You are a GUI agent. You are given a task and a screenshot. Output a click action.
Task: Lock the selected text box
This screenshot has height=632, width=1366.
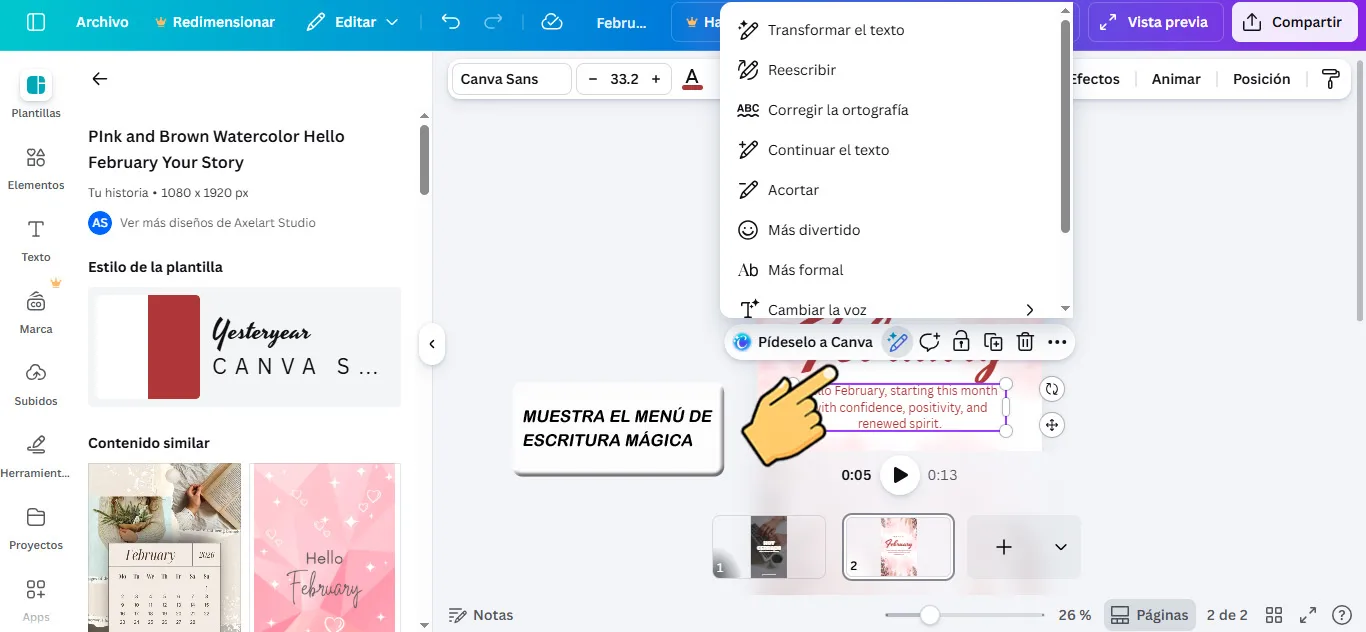pyautogui.click(x=961, y=341)
